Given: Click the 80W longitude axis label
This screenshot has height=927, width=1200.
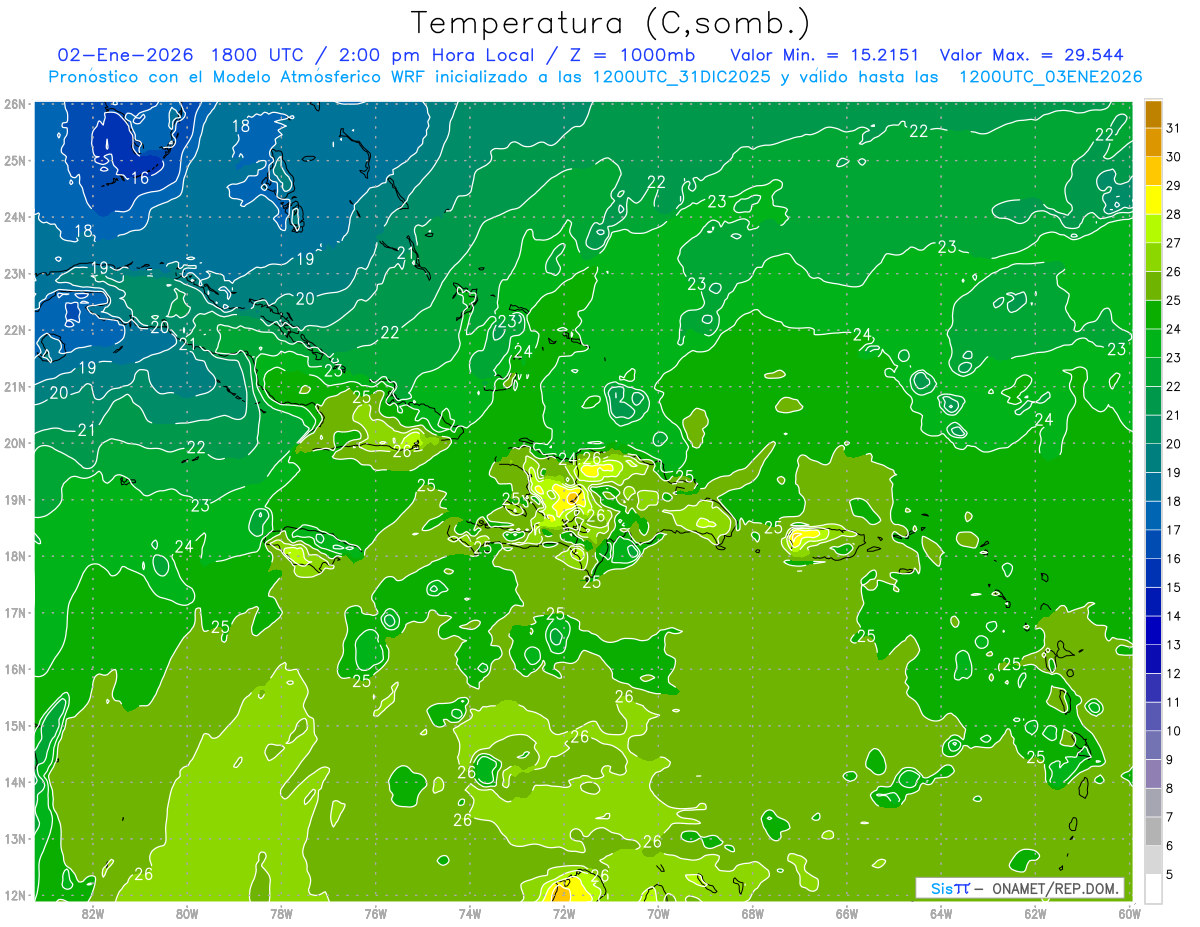Looking at the screenshot, I should [186, 913].
